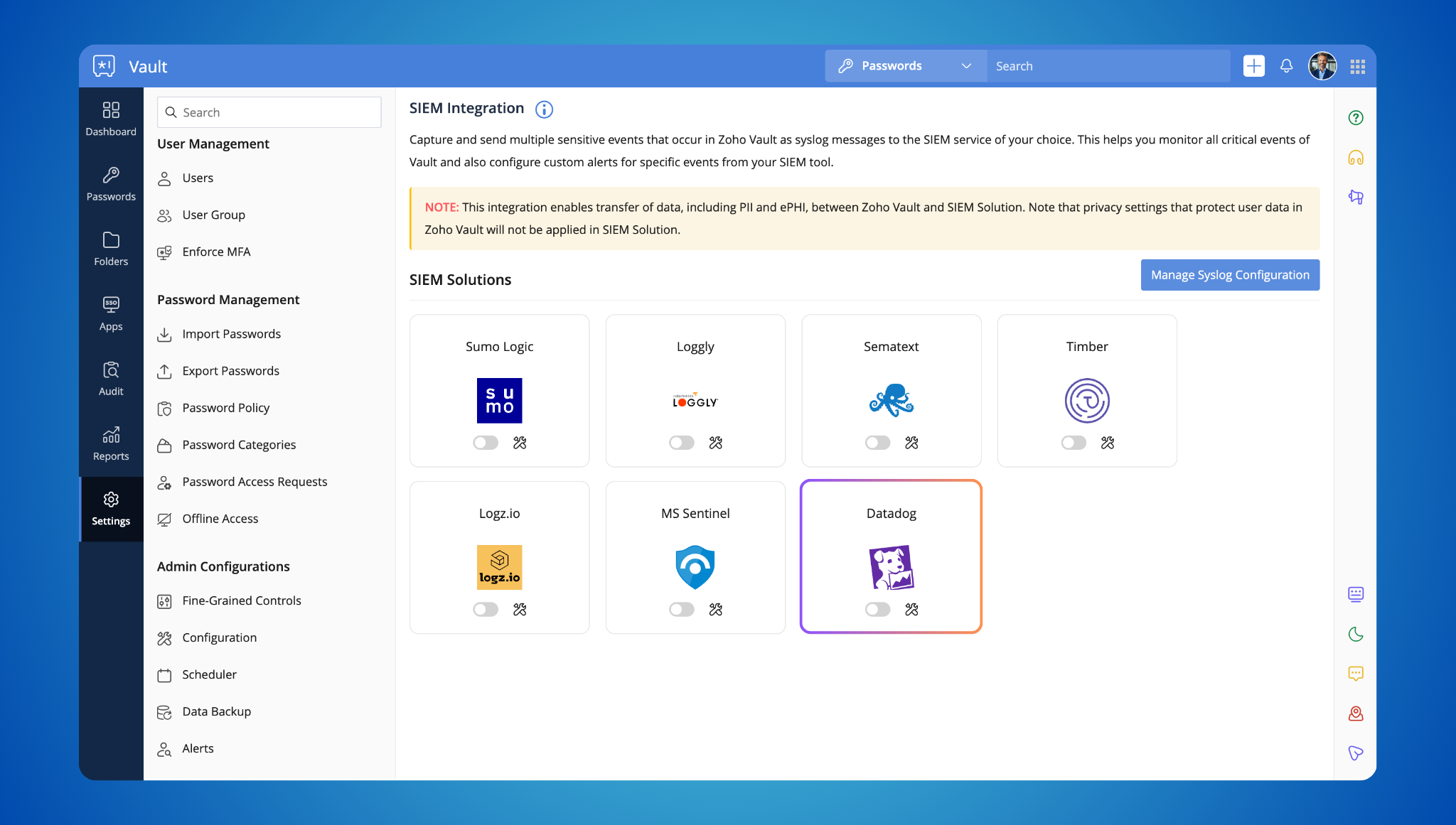The width and height of the screenshot is (1456, 825).
Task: Open the apps grid launcher icon
Action: coord(1357,66)
